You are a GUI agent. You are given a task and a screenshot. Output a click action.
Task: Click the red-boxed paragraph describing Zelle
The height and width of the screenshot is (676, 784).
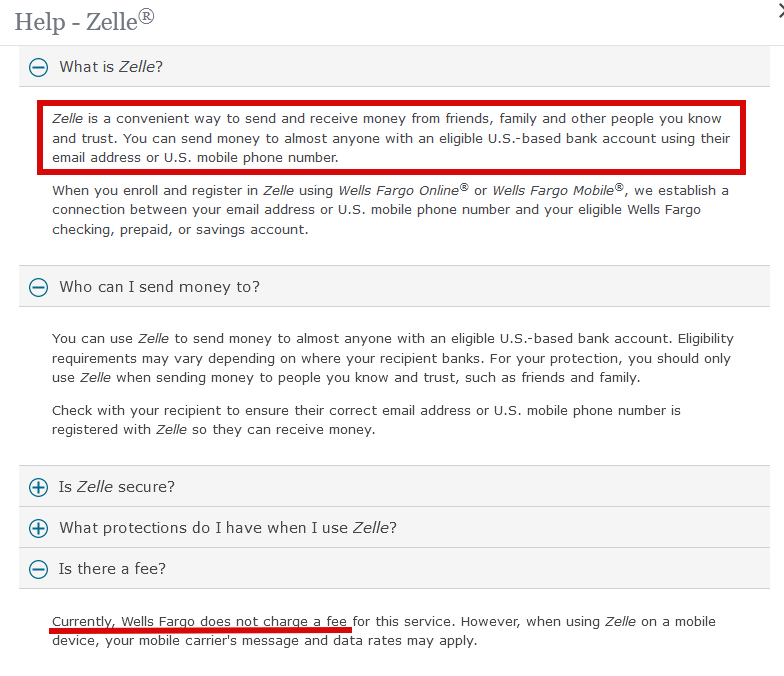point(391,138)
